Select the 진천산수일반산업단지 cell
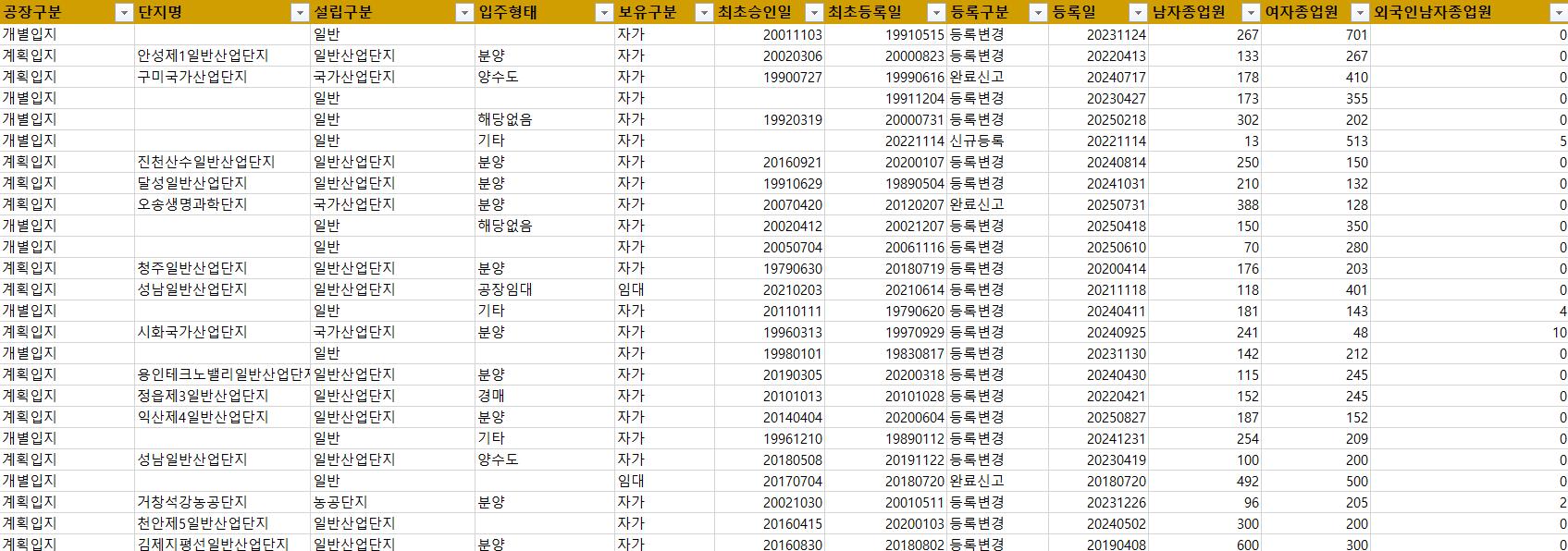Image resolution: width=1568 pixels, height=551 pixels. [205, 162]
